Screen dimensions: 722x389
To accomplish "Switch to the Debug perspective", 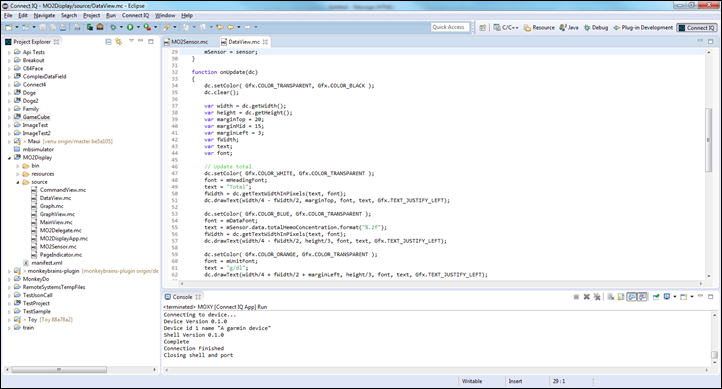I will 596,28.
